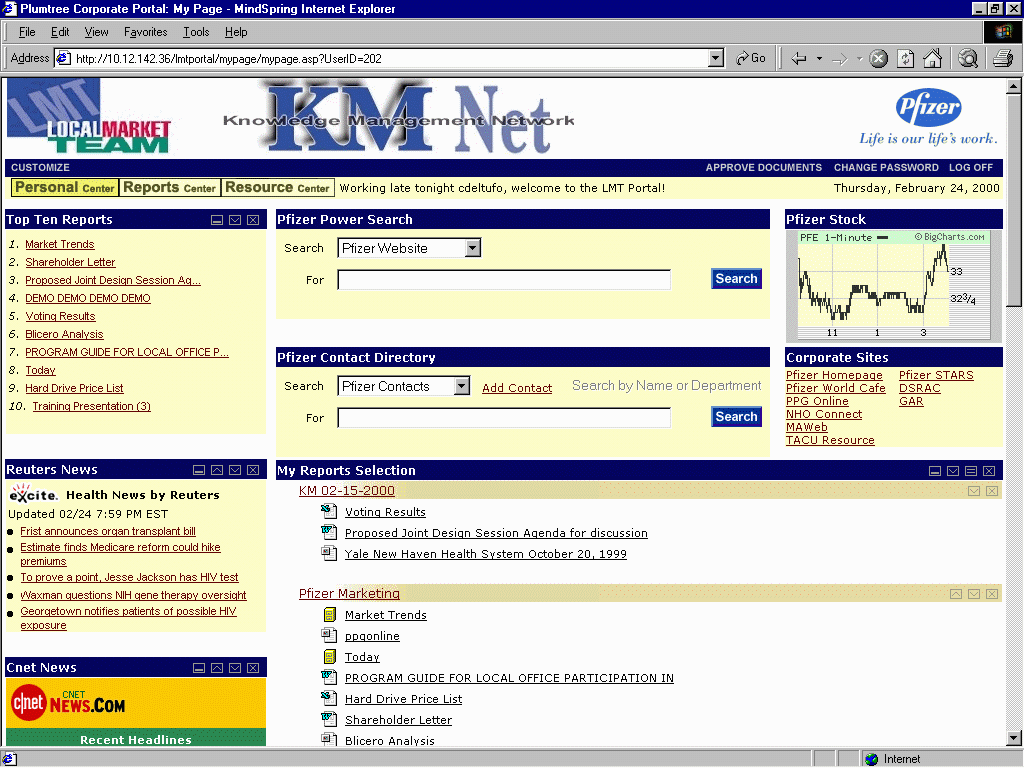Open the View menu
Image resolution: width=1024 pixels, height=768 pixels.
tap(97, 32)
